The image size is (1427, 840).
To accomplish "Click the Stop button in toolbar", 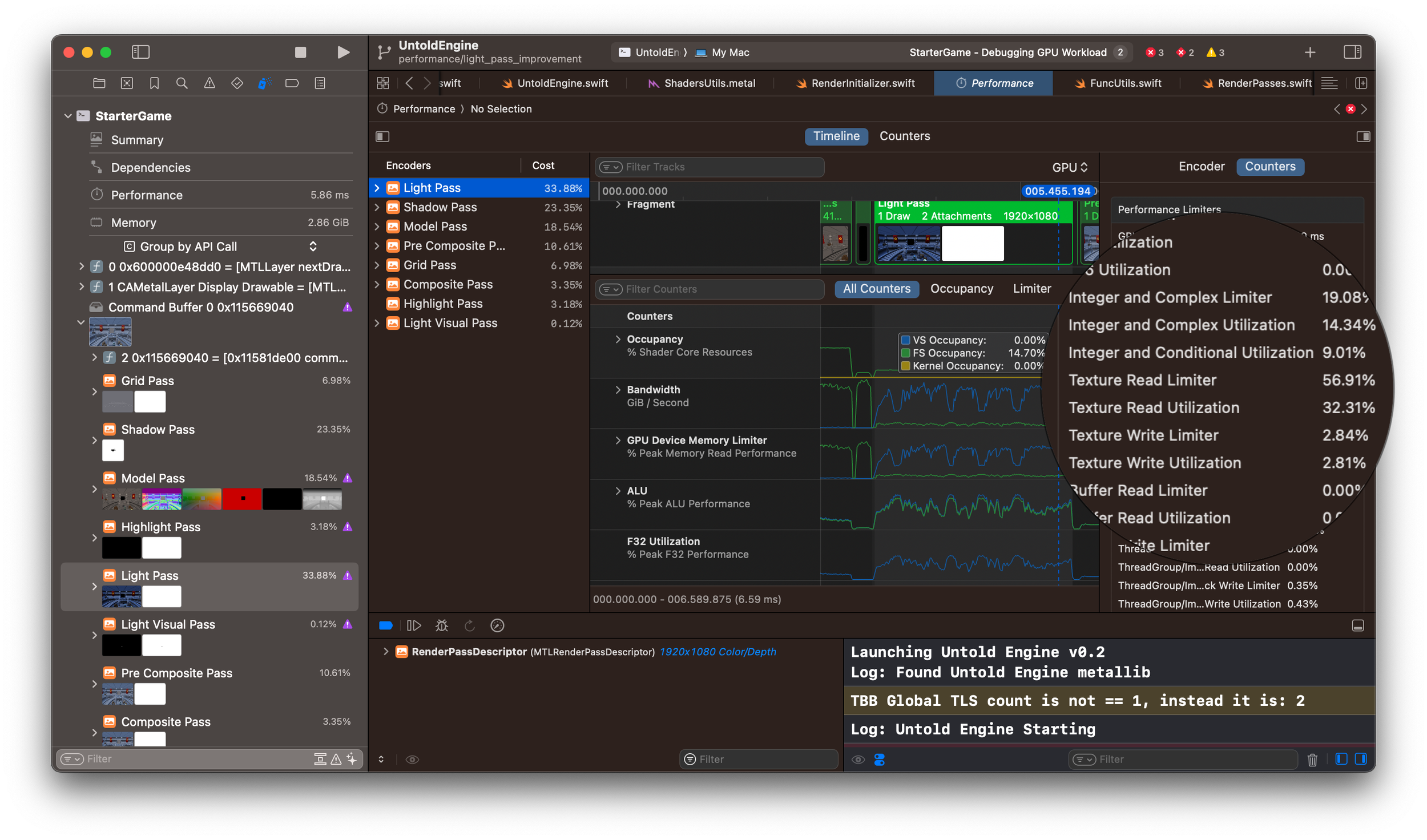I will (300, 52).
